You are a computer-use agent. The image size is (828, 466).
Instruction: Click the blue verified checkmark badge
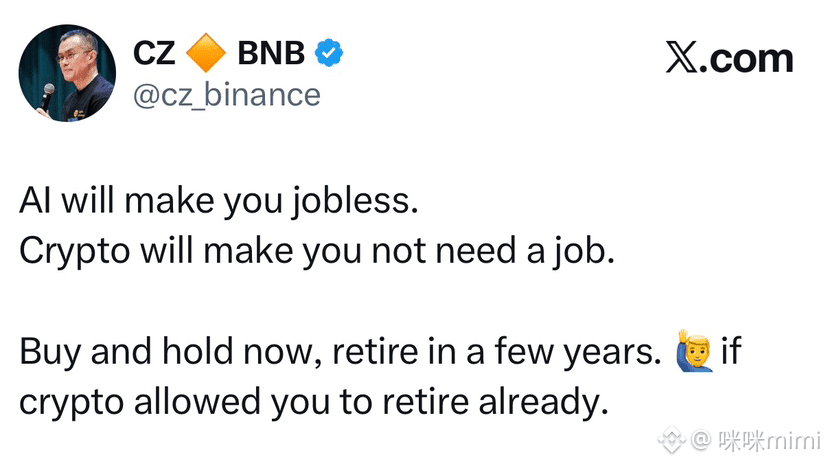[329, 53]
